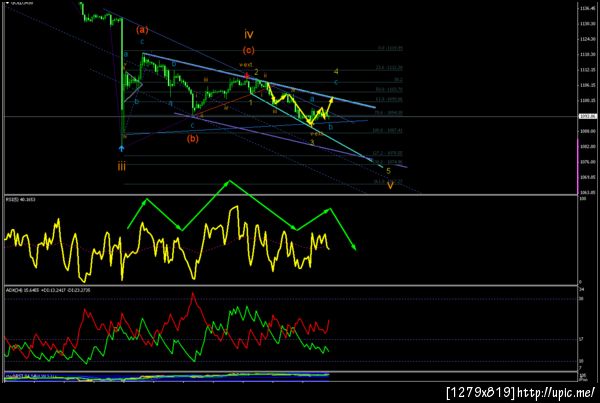Image resolution: width=600 pixels, height=403 pixels.
Task: Click the orange iii wave label
Action: coord(122,167)
